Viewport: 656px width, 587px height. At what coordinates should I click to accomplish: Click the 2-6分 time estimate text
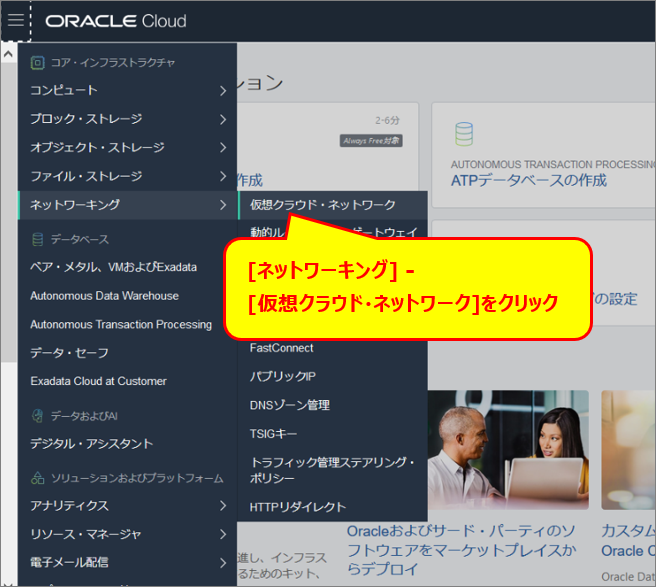(387, 120)
